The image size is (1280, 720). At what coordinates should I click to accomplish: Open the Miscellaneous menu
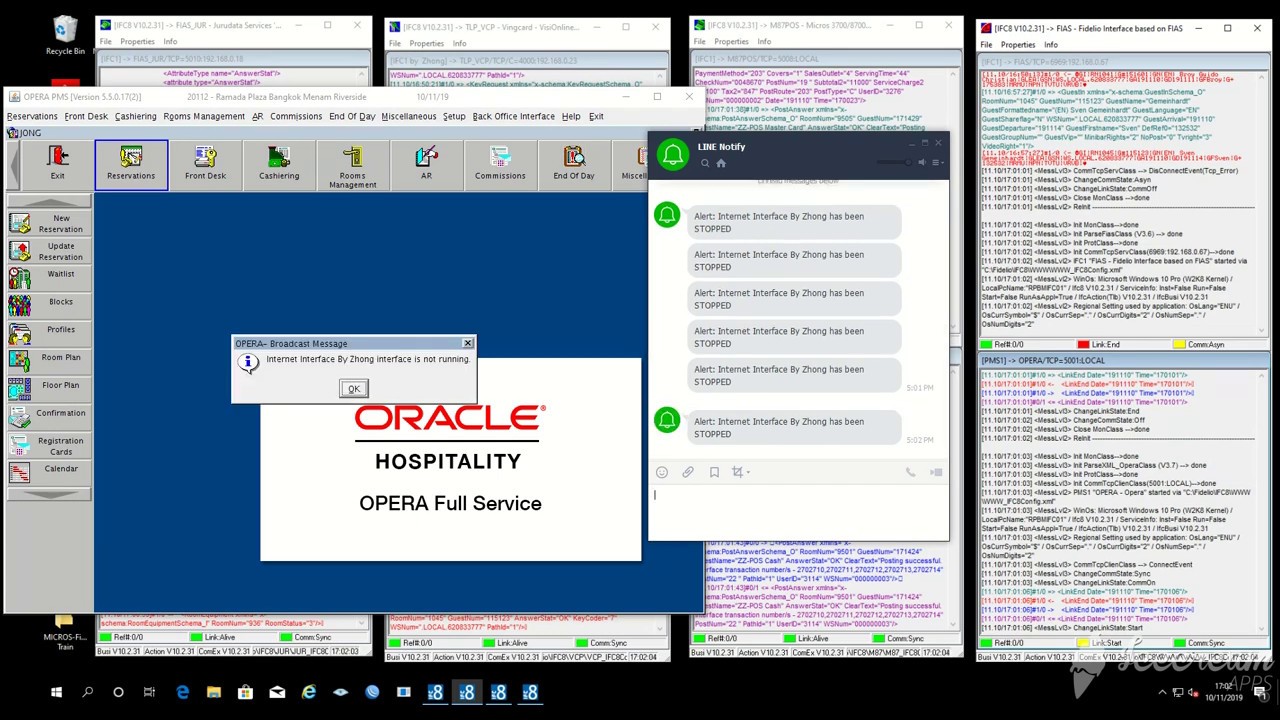(x=408, y=116)
